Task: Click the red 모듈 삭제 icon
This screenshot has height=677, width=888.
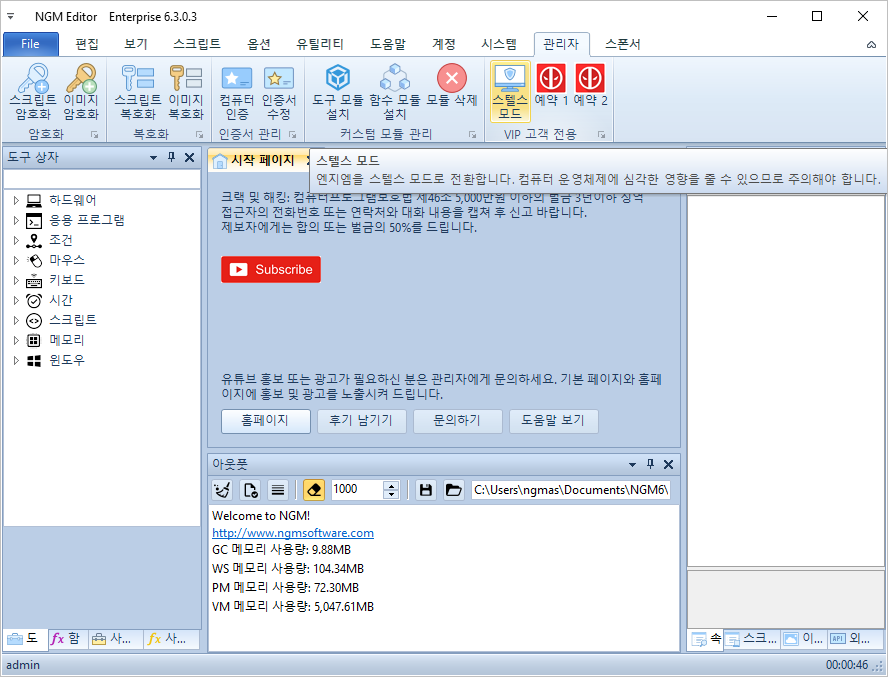Action: point(451,78)
